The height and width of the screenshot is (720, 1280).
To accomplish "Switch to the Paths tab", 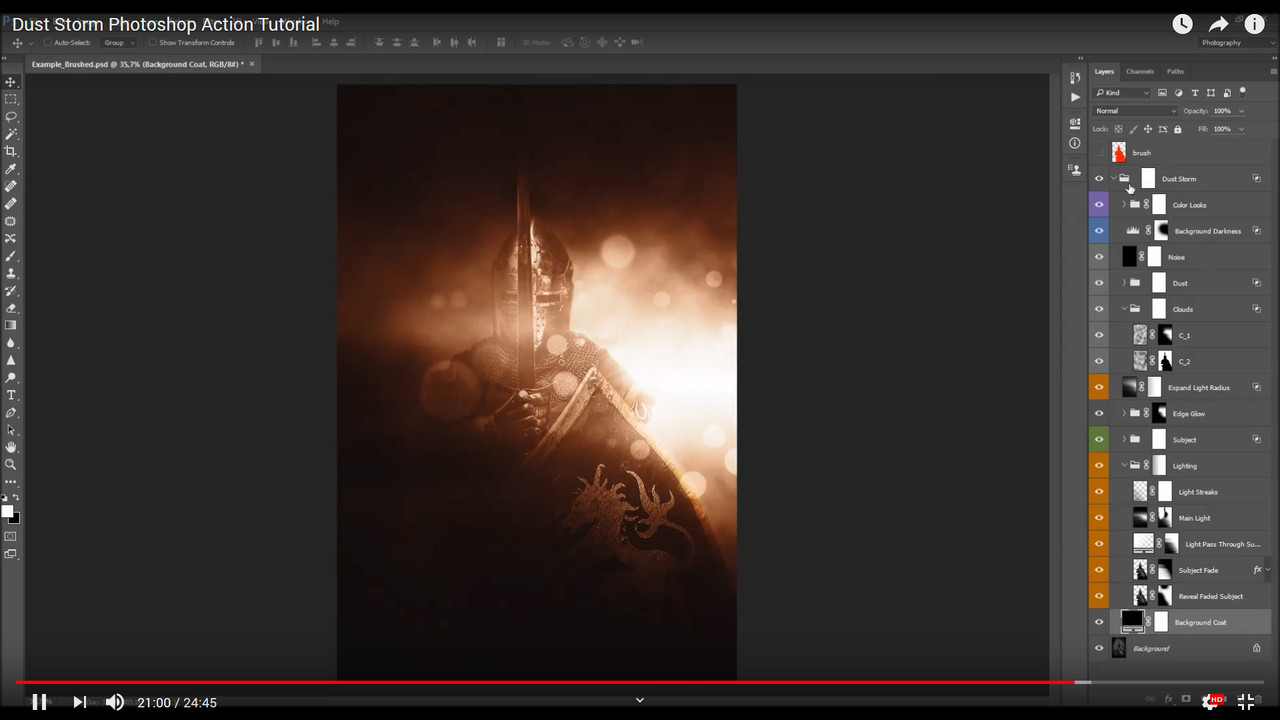I will pyautogui.click(x=1175, y=72).
